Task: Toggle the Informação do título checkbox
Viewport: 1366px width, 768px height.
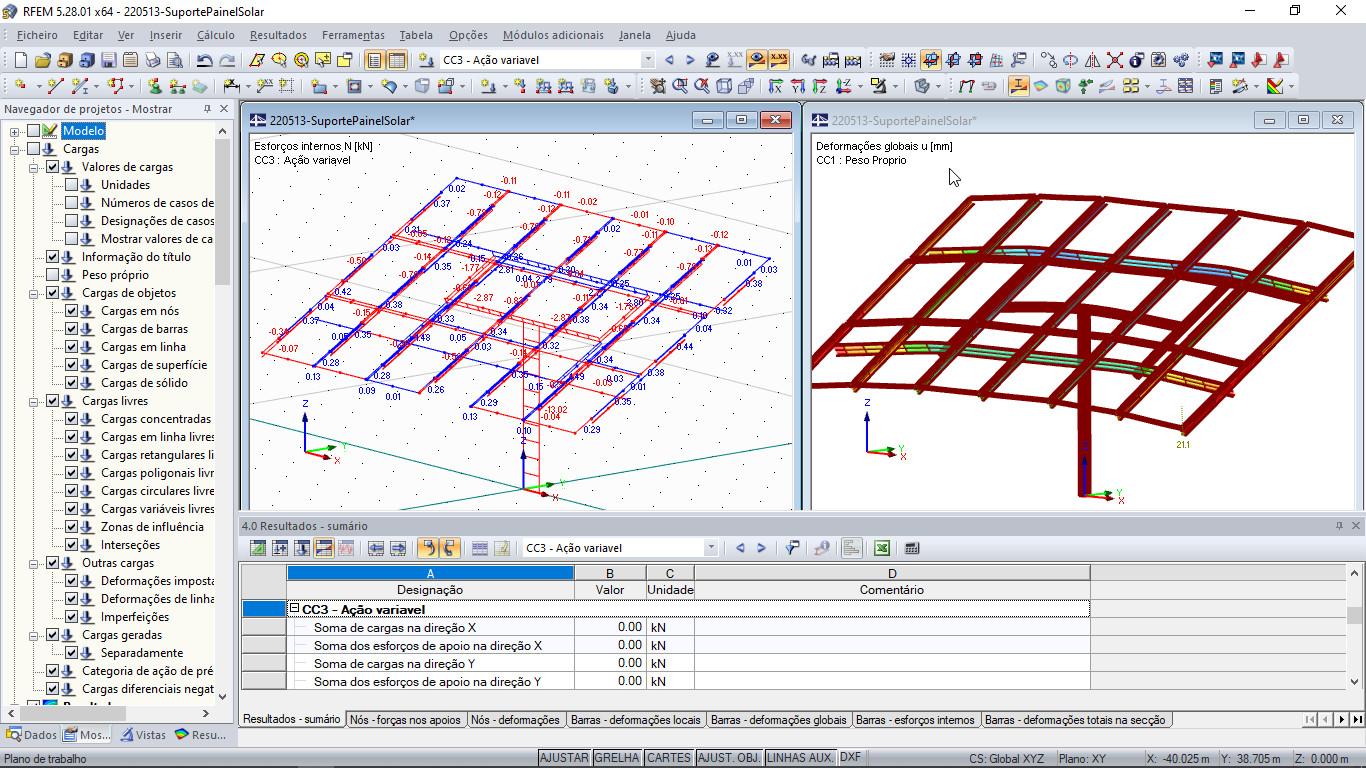Action: click(53, 257)
